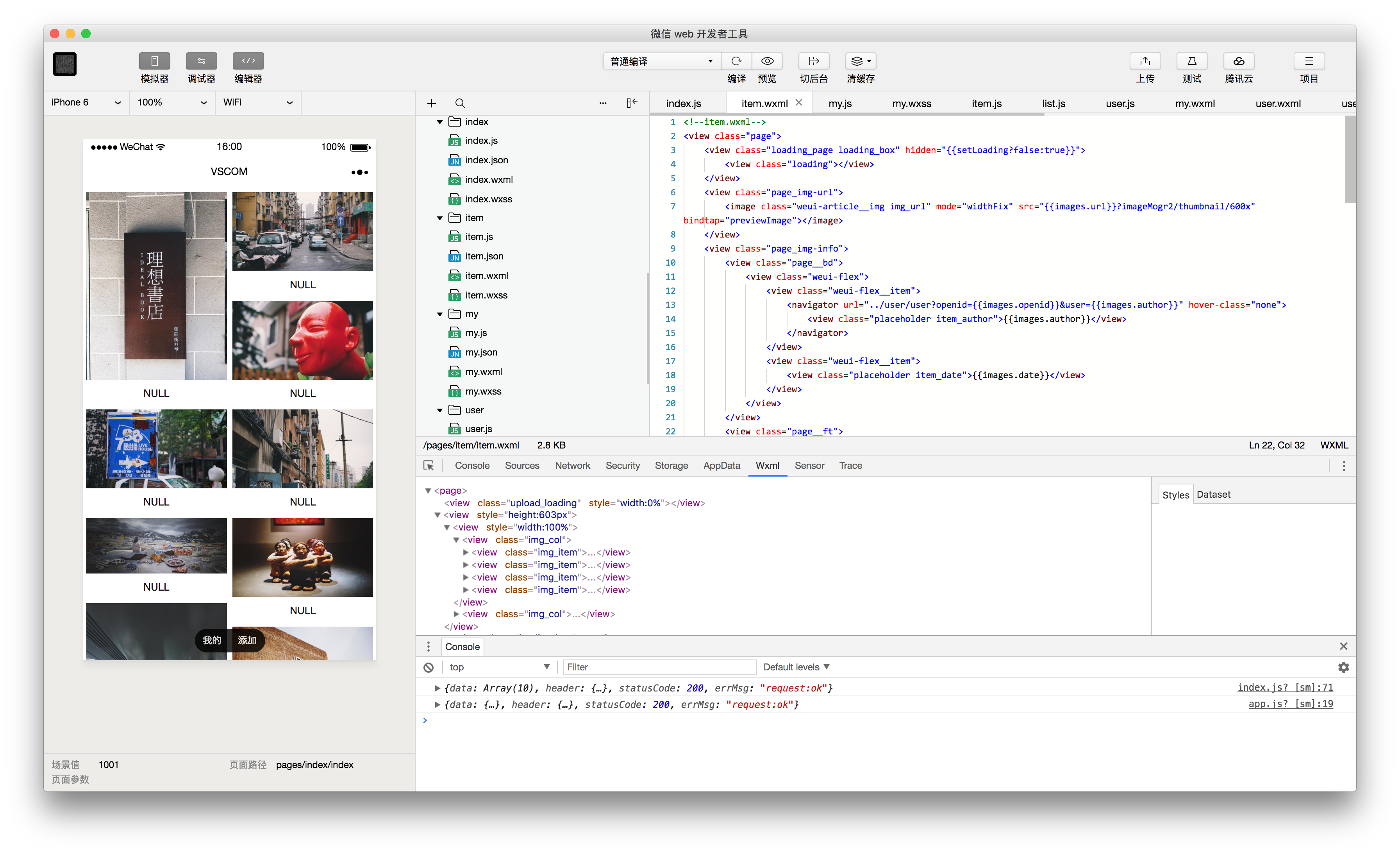
Task: Click the upload (上传) icon
Action: click(x=1145, y=61)
